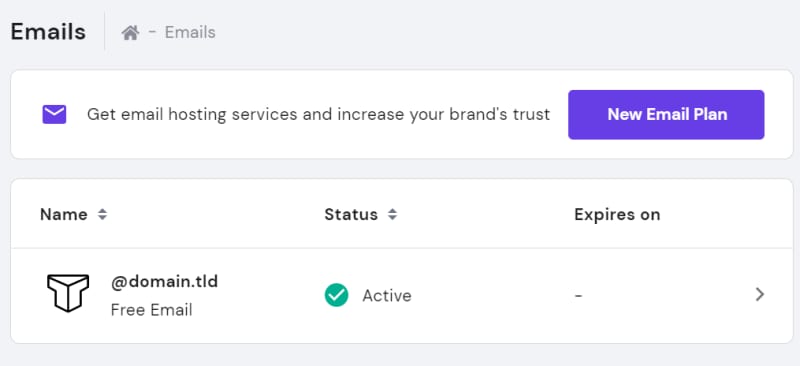Click the Free Email plan label

[x=151, y=310]
